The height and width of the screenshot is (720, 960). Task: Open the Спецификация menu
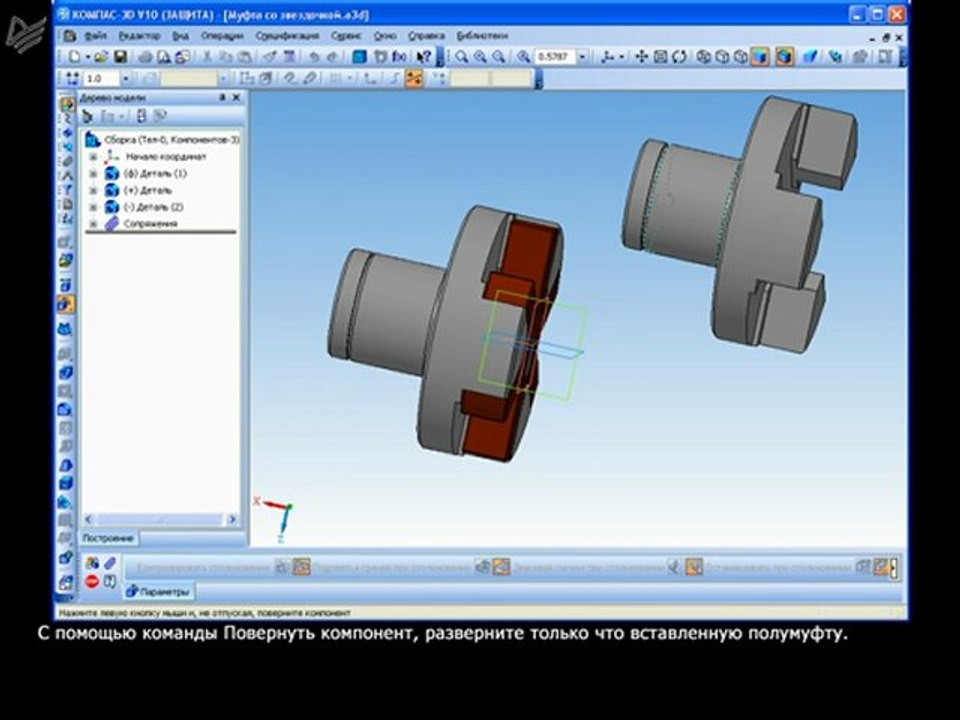pos(287,36)
